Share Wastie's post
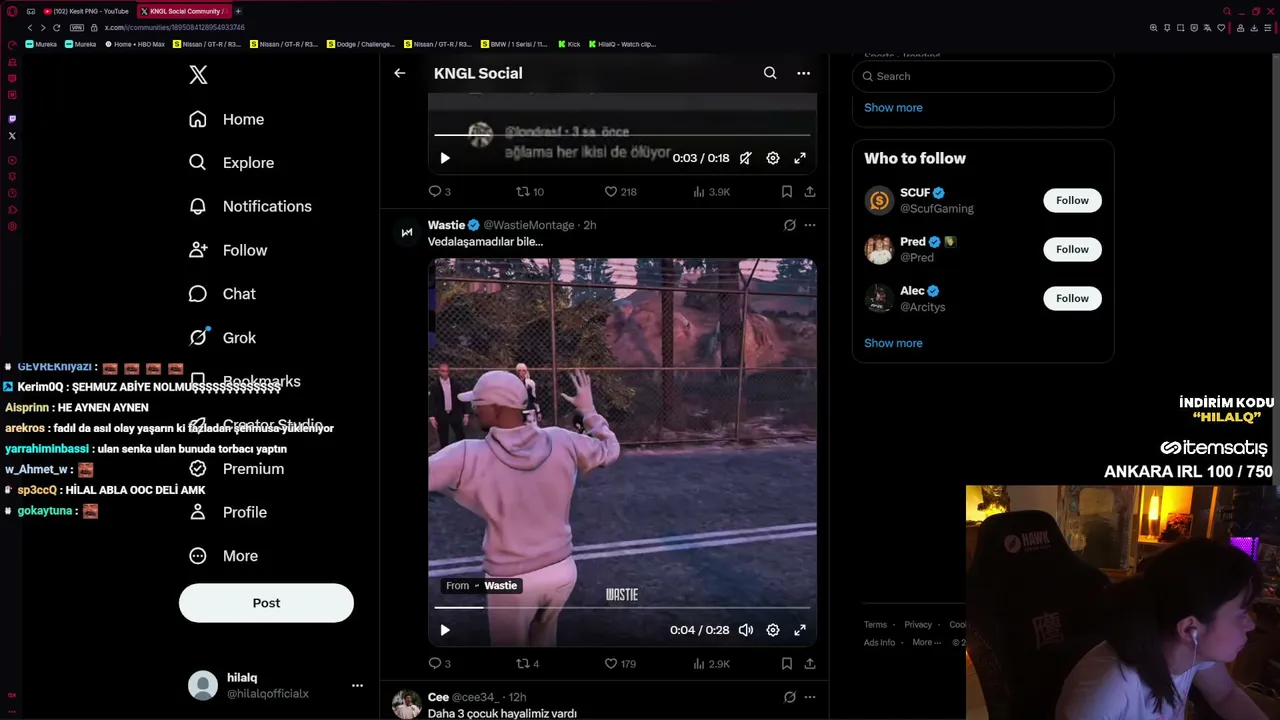The image size is (1280, 720). pyautogui.click(x=810, y=663)
